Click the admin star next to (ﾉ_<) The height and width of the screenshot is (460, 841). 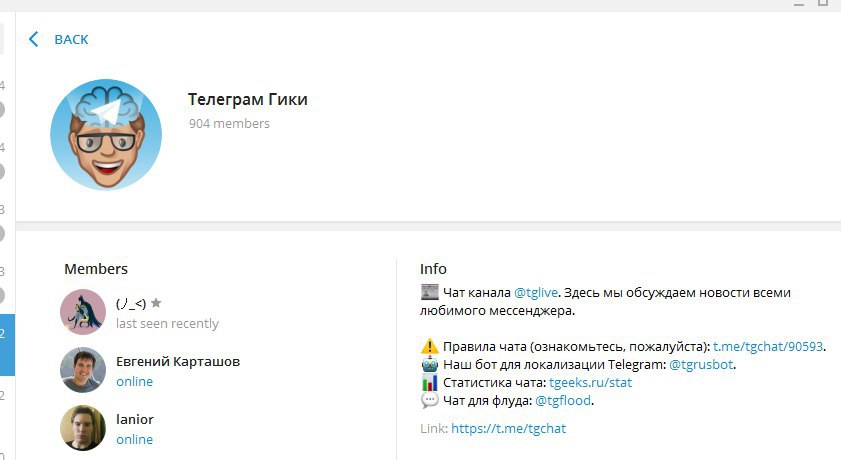click(x=156, y=303)
